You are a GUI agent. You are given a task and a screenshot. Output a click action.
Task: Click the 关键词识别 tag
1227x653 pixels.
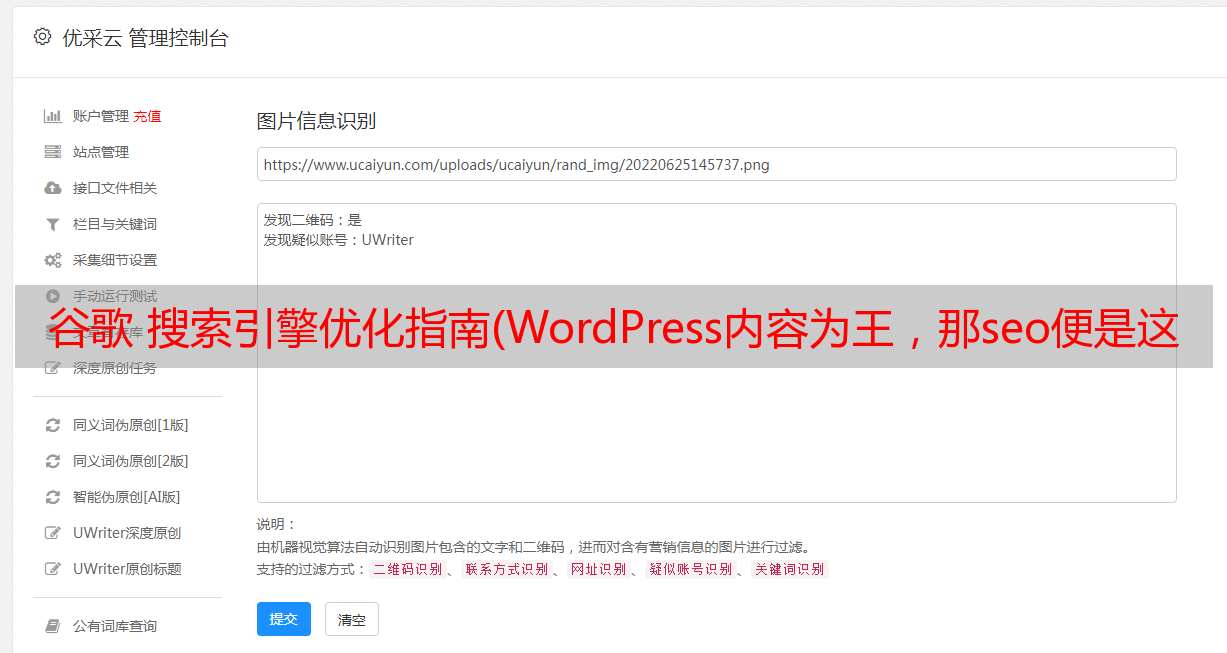[x=790, y=569]
